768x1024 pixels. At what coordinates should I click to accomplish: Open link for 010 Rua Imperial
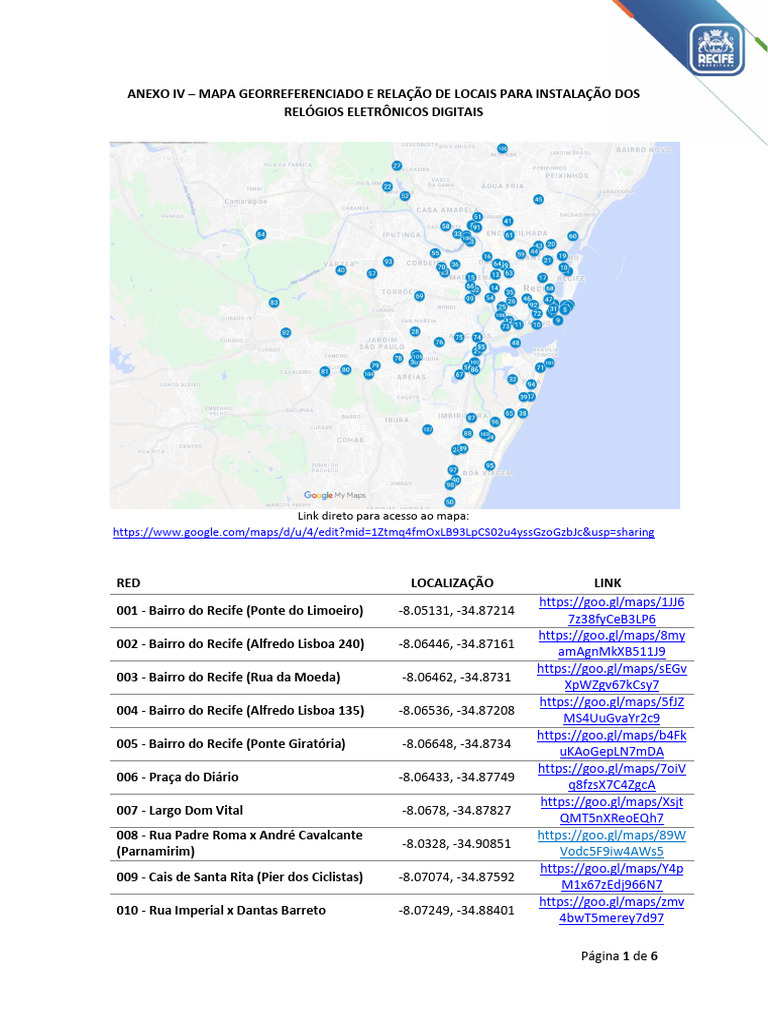click(x=611, y=910)
